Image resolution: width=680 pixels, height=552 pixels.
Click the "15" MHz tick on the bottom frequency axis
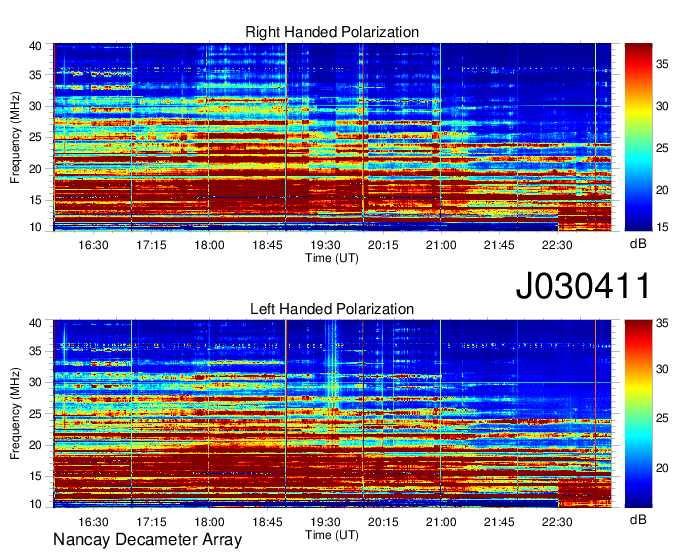(35, 477)
